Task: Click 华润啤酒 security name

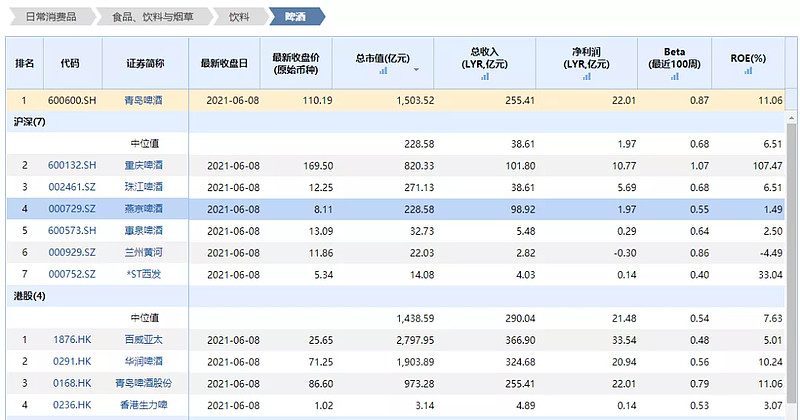Action: pyautogui.click(x=144, y=361)
